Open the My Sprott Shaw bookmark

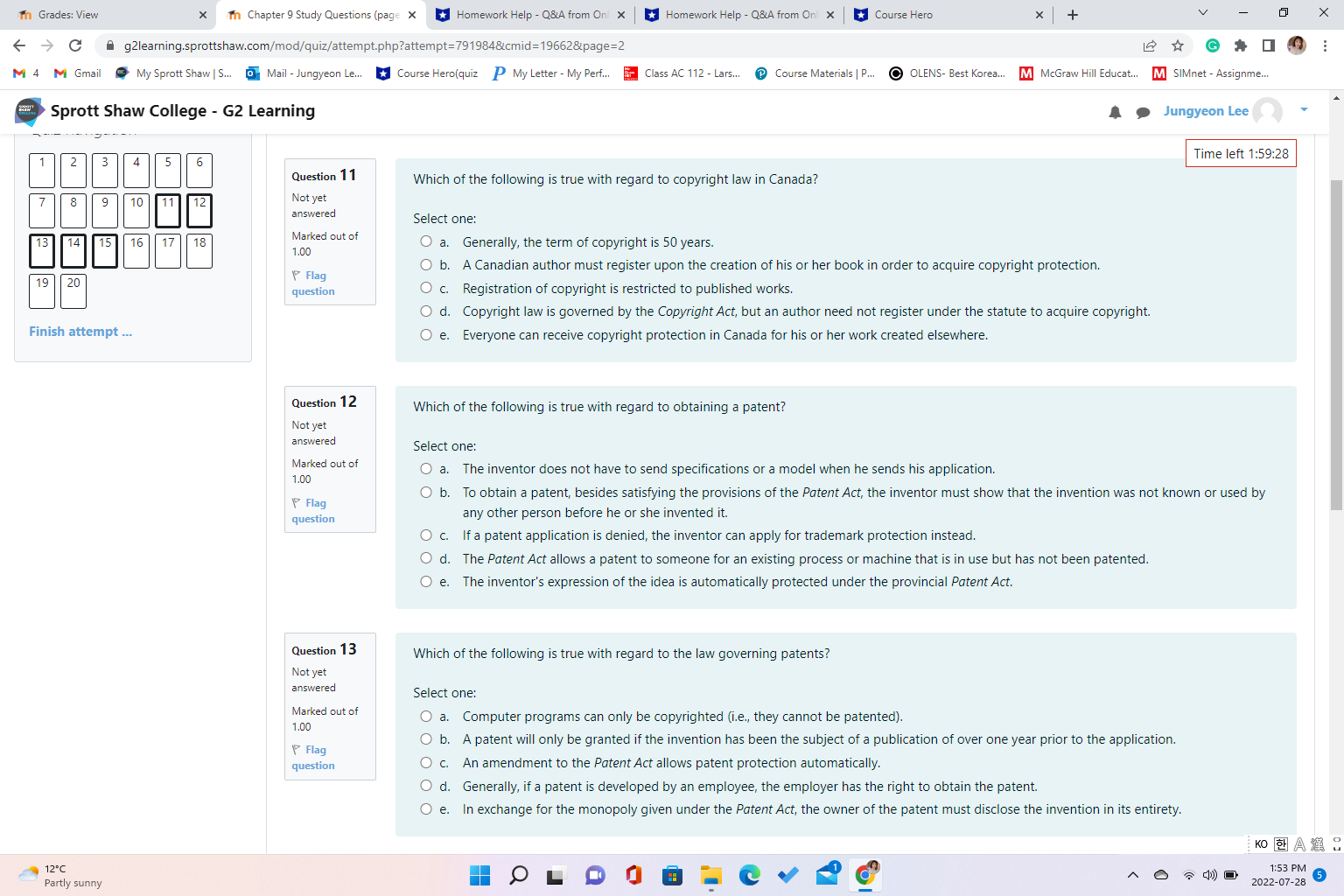[174, 73]
